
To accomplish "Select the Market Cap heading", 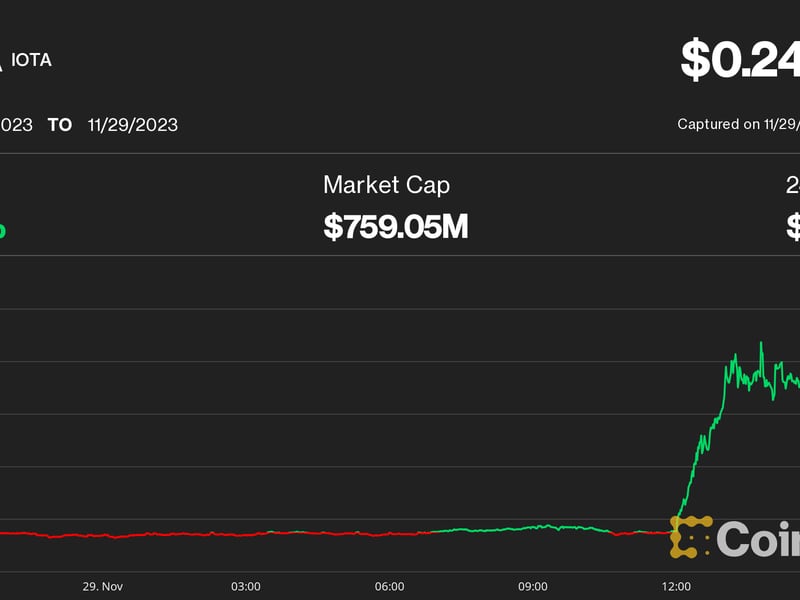I will coord(386,185).
